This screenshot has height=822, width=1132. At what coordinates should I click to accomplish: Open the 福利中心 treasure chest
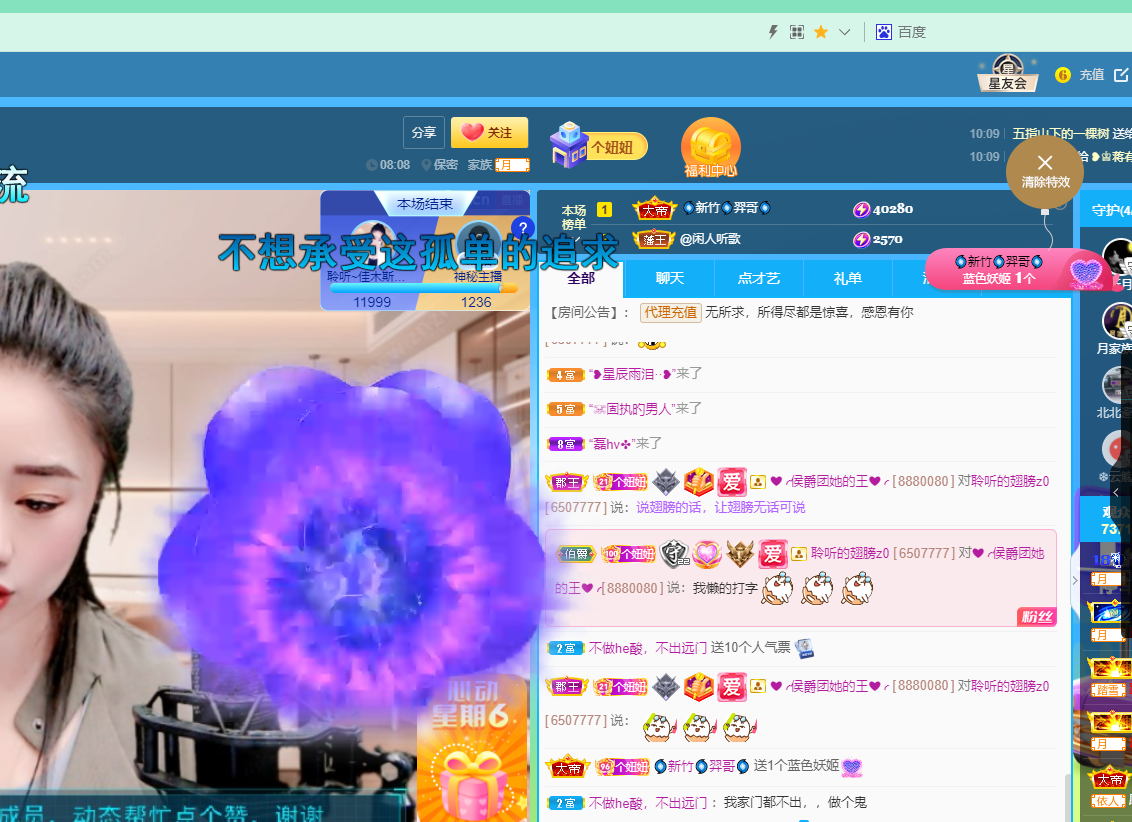coord(710,148)
